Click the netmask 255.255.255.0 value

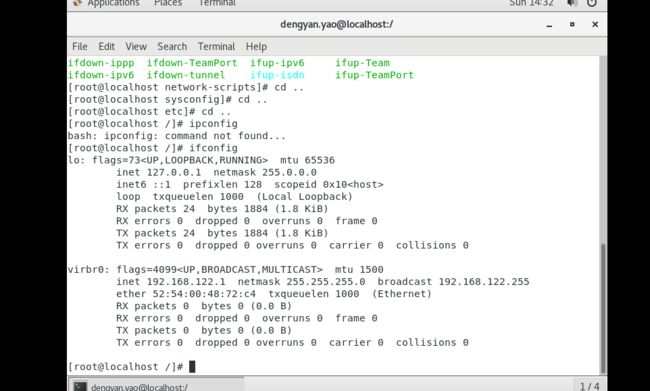pos(326,282)
